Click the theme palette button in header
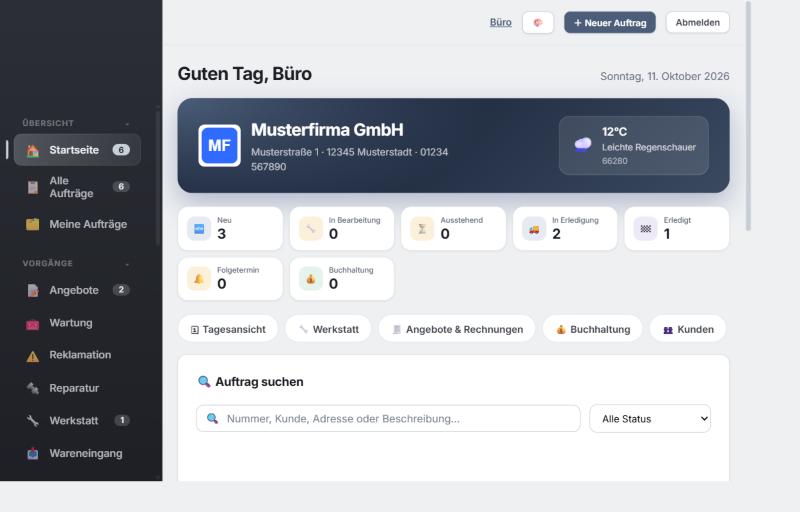800x512 pixels. tap(538, 22)
